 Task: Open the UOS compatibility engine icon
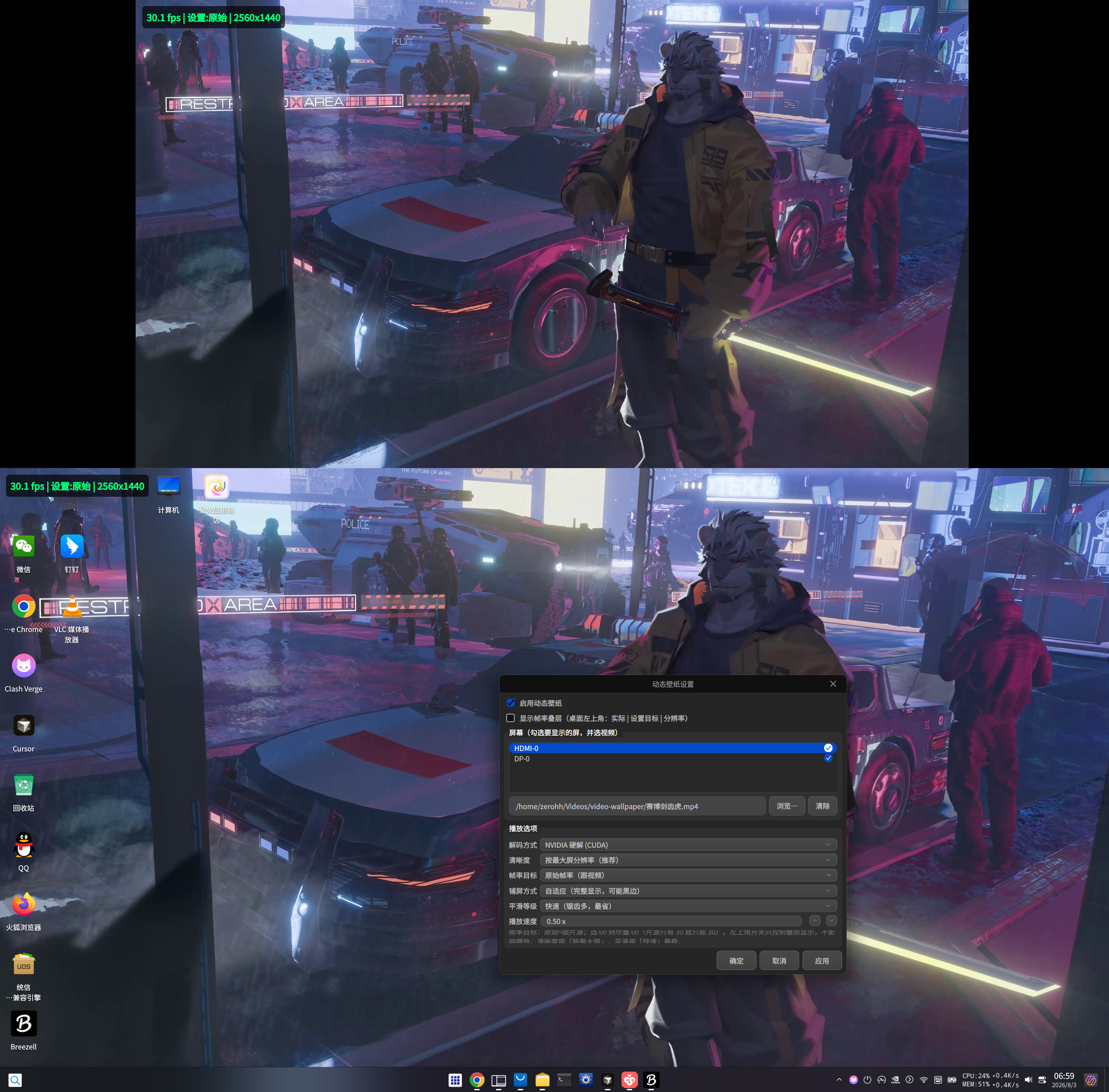click(x=23, y=965)
